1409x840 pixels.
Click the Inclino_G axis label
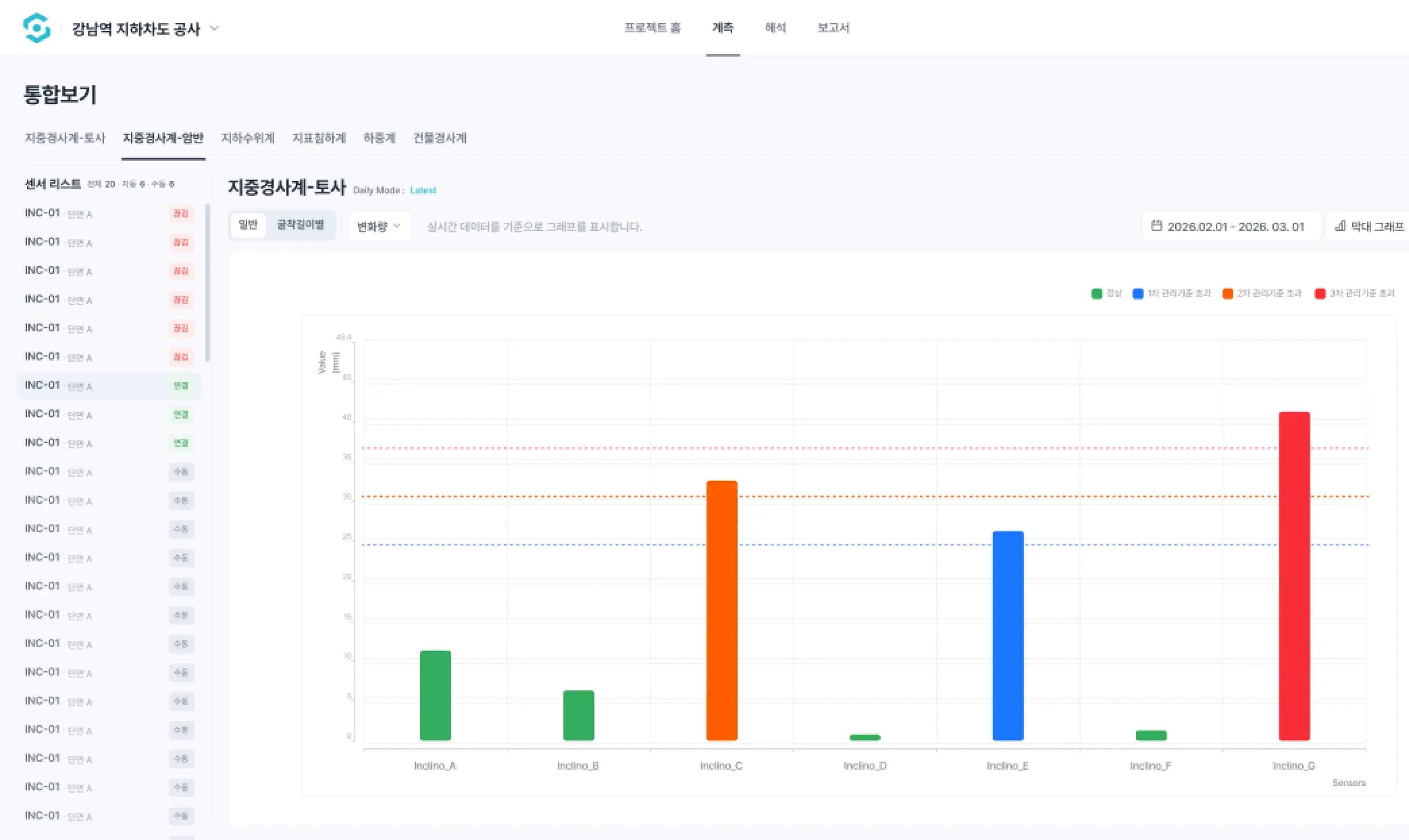click(x=1294, y=766)
